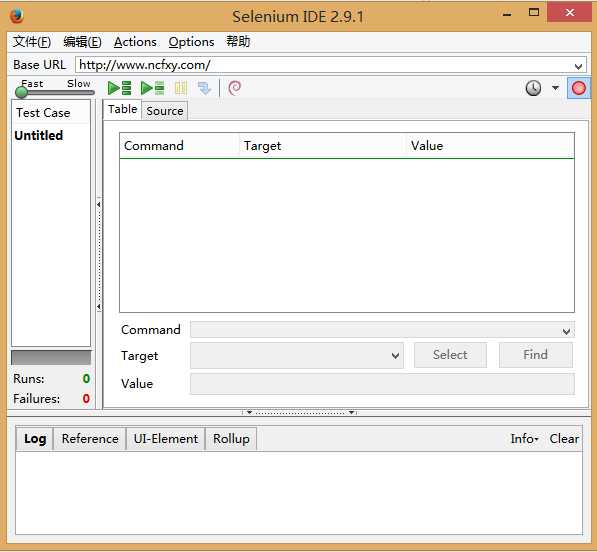Open the scheduler clock icon
The height and width of the screenshot is (552, 597).
tap(533, 88)
